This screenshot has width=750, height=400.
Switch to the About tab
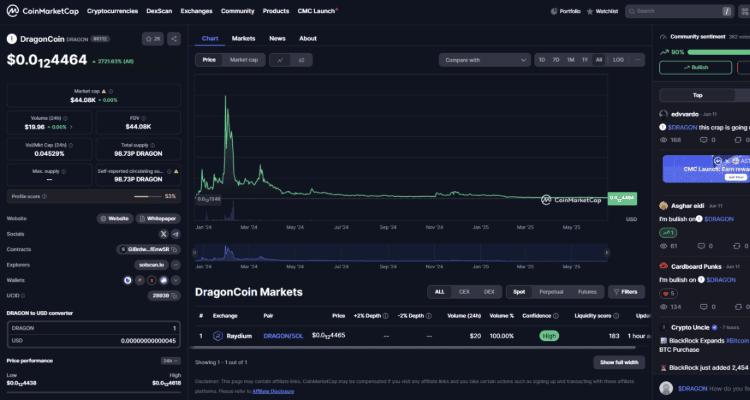click(x=308, y=38)
